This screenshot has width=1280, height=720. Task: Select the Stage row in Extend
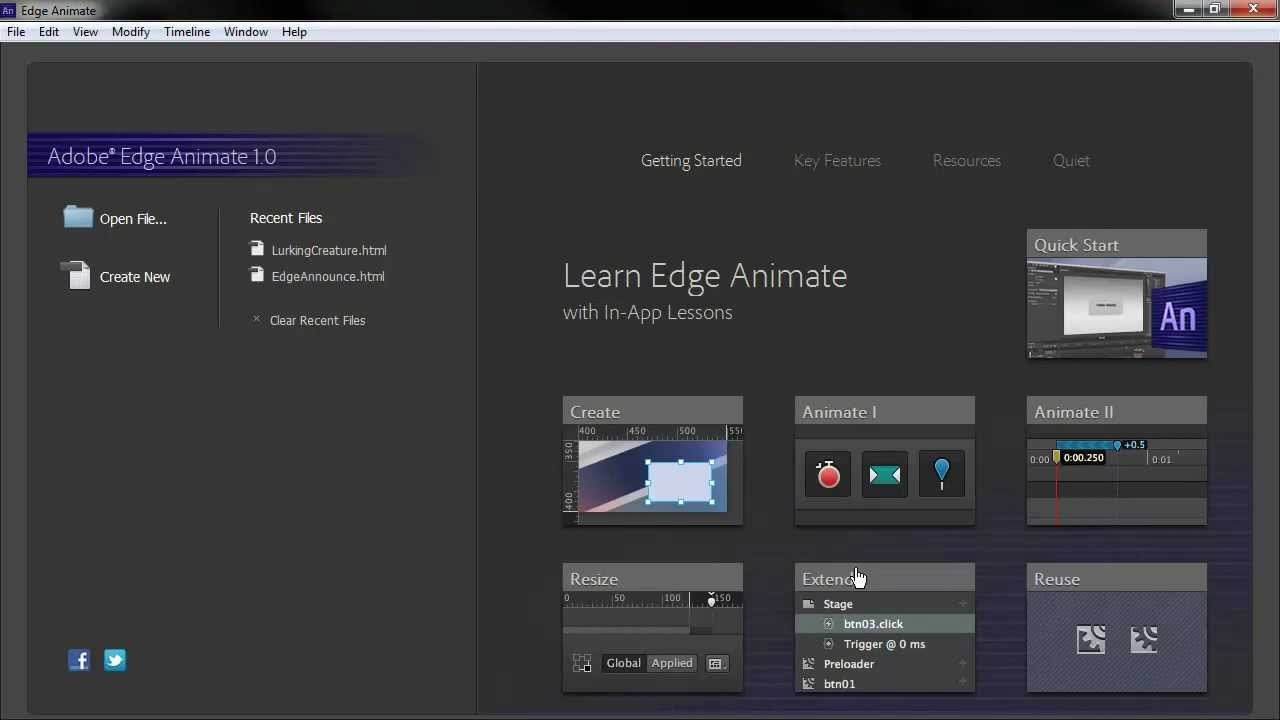click(x=885, y=604)
